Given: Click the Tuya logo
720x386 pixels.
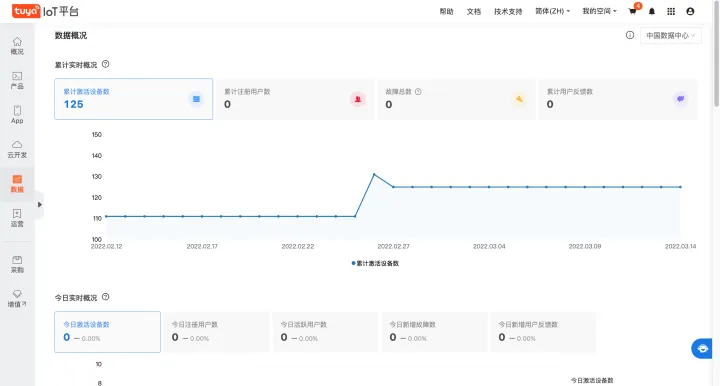Looking at the screenshot, I should pos(26,11).
